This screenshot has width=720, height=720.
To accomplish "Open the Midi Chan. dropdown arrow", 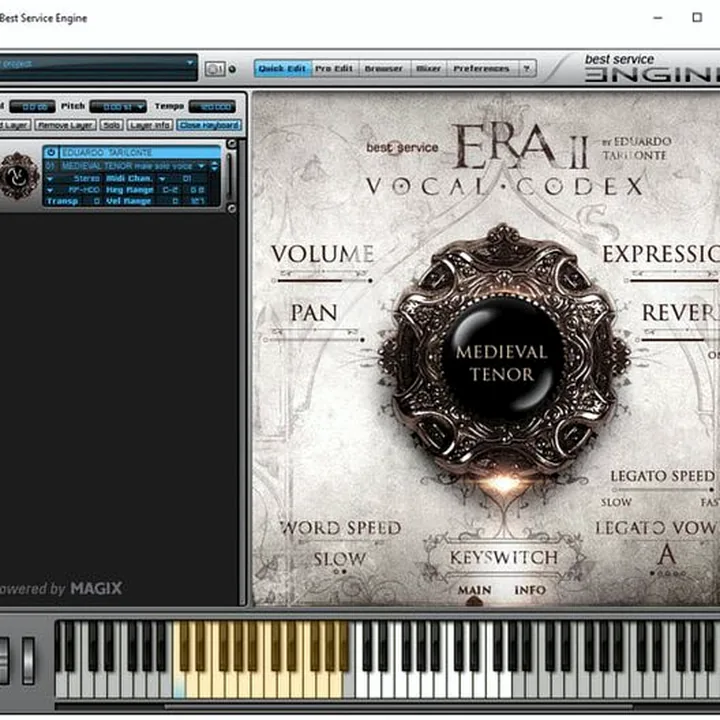I will pos(162,178).
